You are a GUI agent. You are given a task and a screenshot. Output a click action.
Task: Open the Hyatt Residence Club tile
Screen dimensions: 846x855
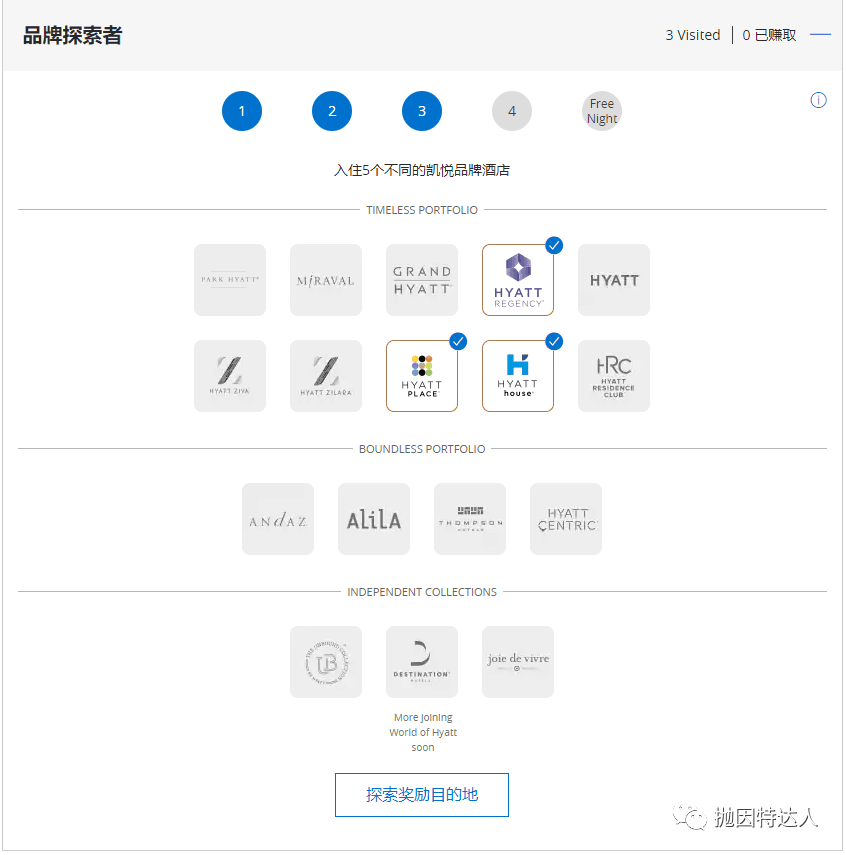pos(614,376)
